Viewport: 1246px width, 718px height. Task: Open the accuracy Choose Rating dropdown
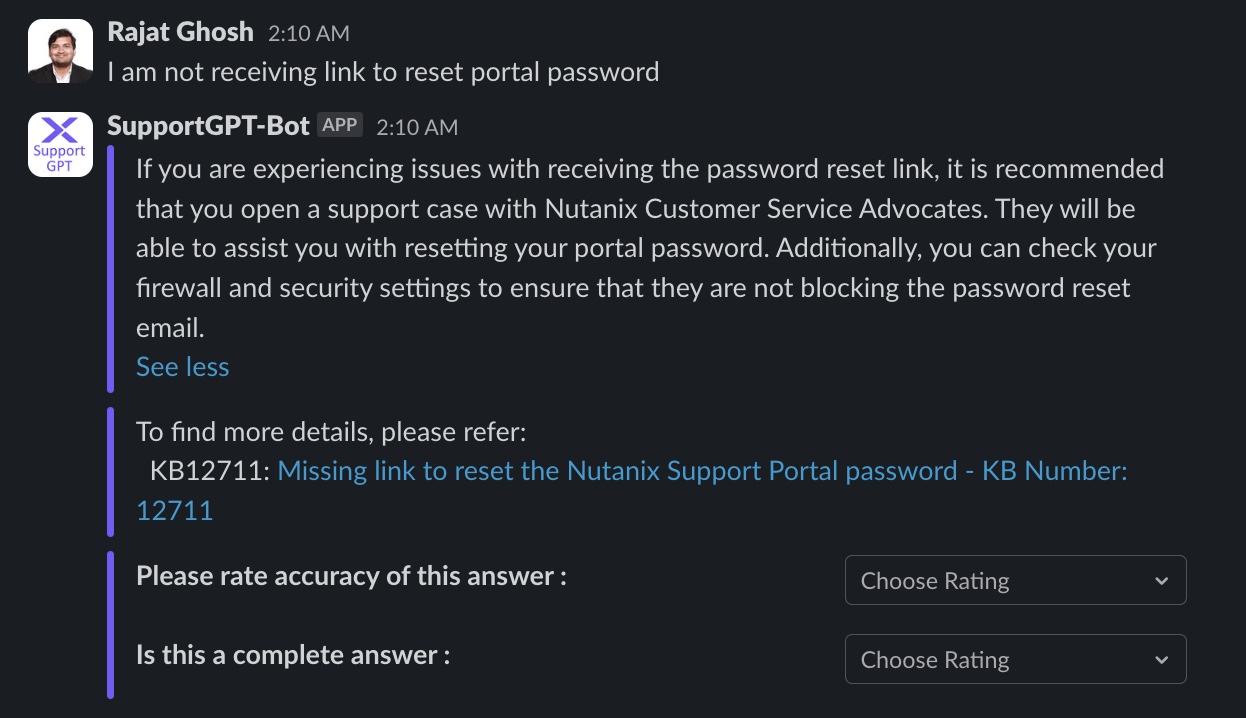(1015, 581)
